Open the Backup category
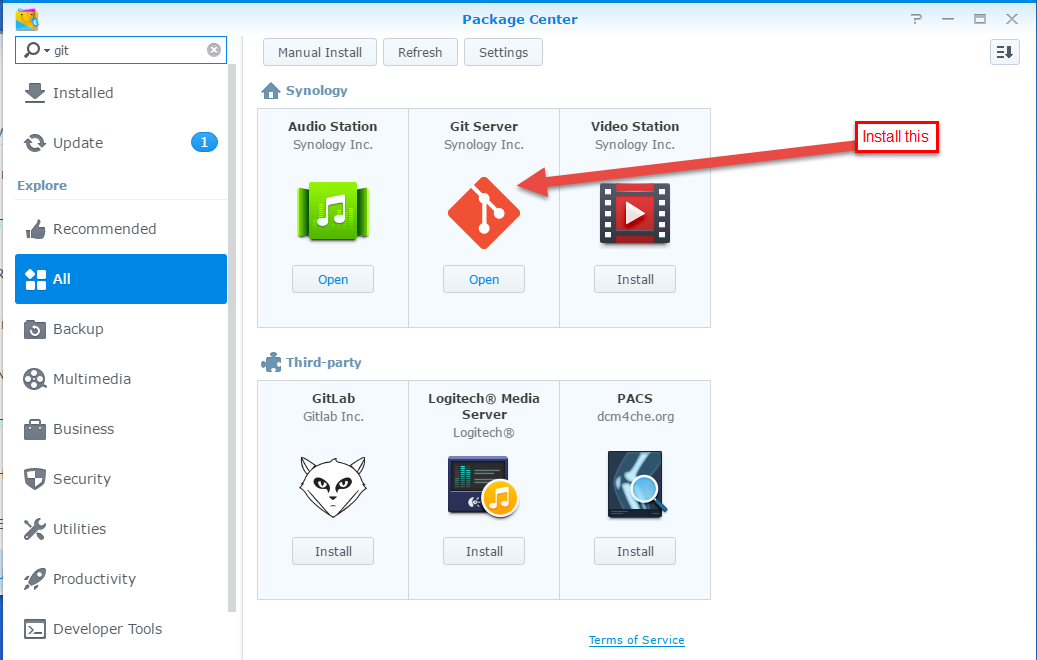The width and height of the screenshot is (1037, 660). point(121,329)
